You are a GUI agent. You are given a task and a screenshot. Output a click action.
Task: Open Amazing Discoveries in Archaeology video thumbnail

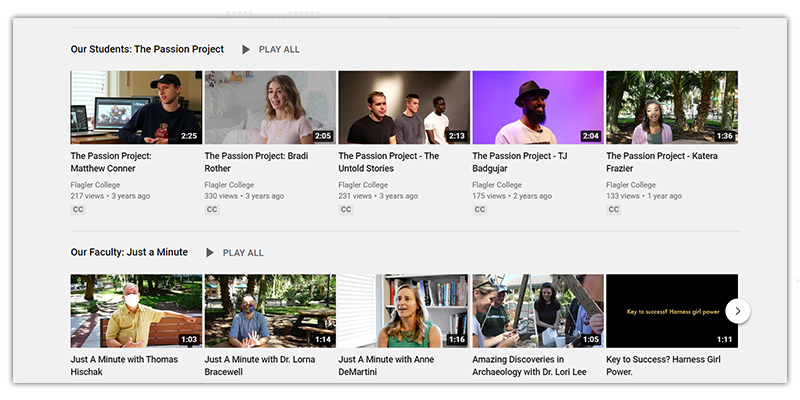(x=538, y=311)
